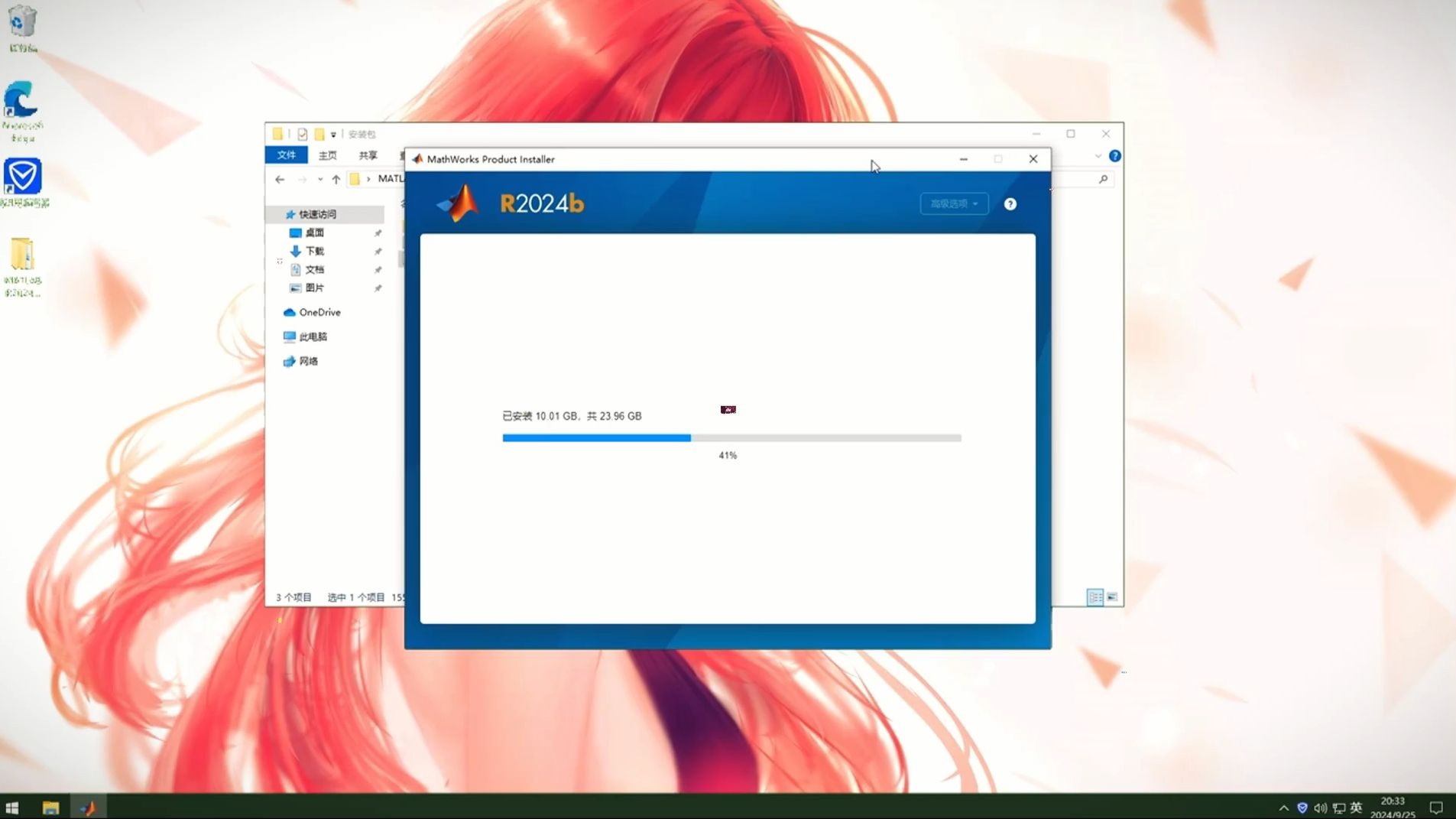1456x819 pixels.
Task: Select 快速访问 in the navigation pane
Action: pyautogui.click(x=317, y=214)
